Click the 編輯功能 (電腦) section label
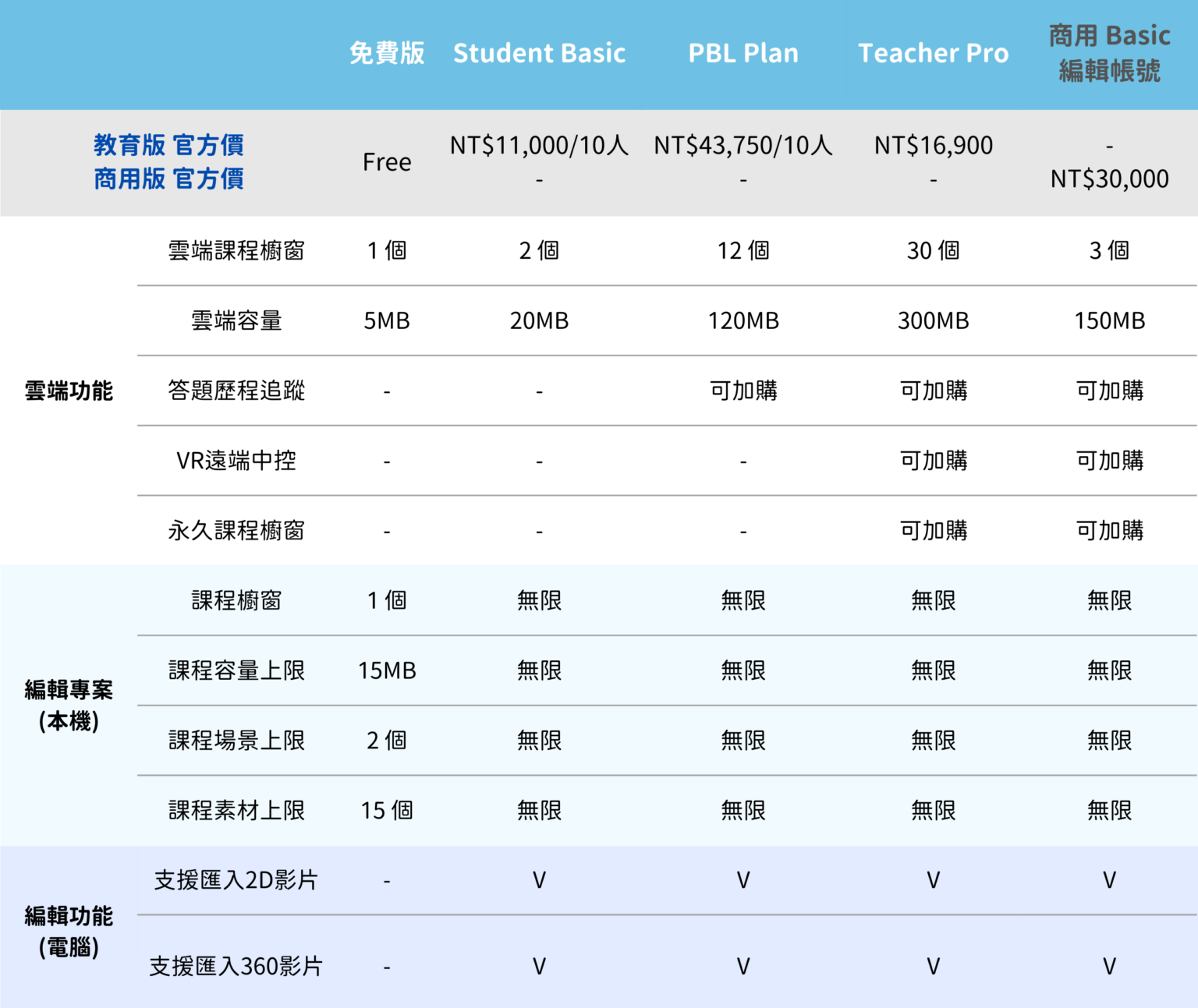Screen dimensions: 1198x1008 point(69,932)
